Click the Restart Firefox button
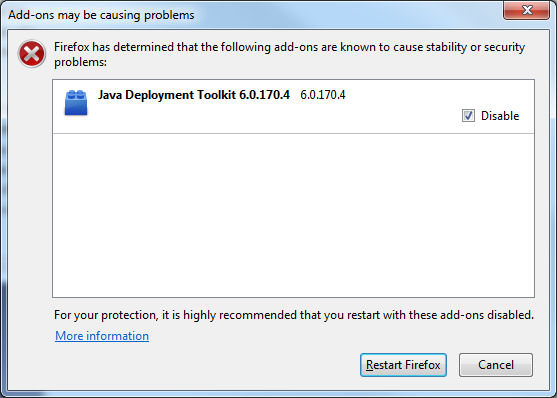The image size is (557, 398). click(x=403, y=365)
